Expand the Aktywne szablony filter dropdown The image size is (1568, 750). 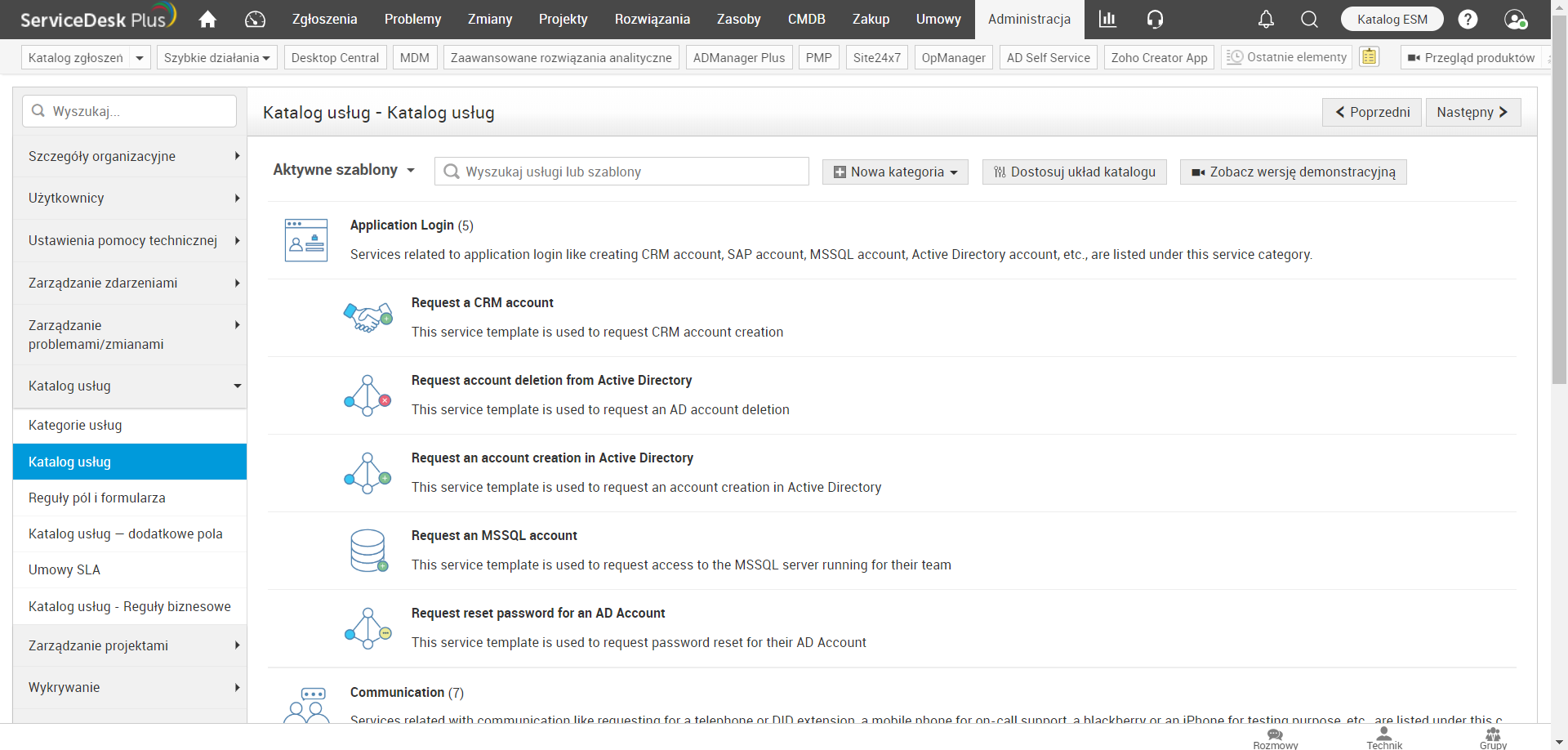tap(344, 170)
